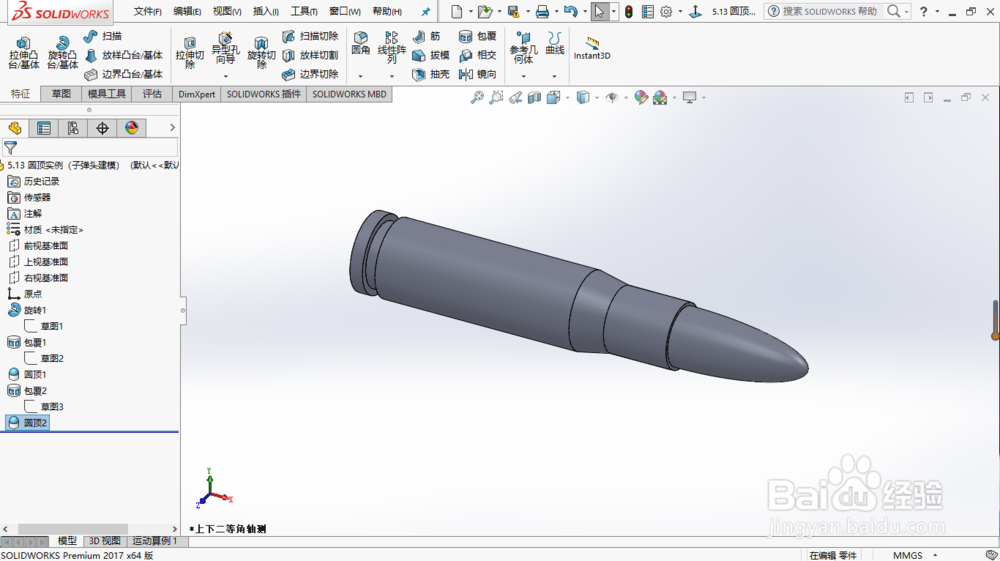Undo with the blue arrow icon
1000x561 pixels.
click(571, 11)
